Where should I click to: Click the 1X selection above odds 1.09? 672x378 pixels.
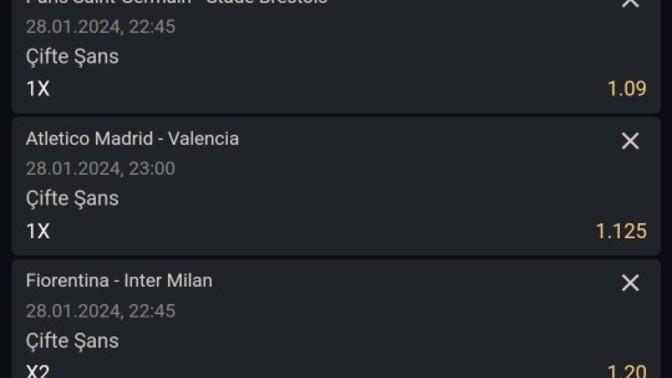pos(38,89)
